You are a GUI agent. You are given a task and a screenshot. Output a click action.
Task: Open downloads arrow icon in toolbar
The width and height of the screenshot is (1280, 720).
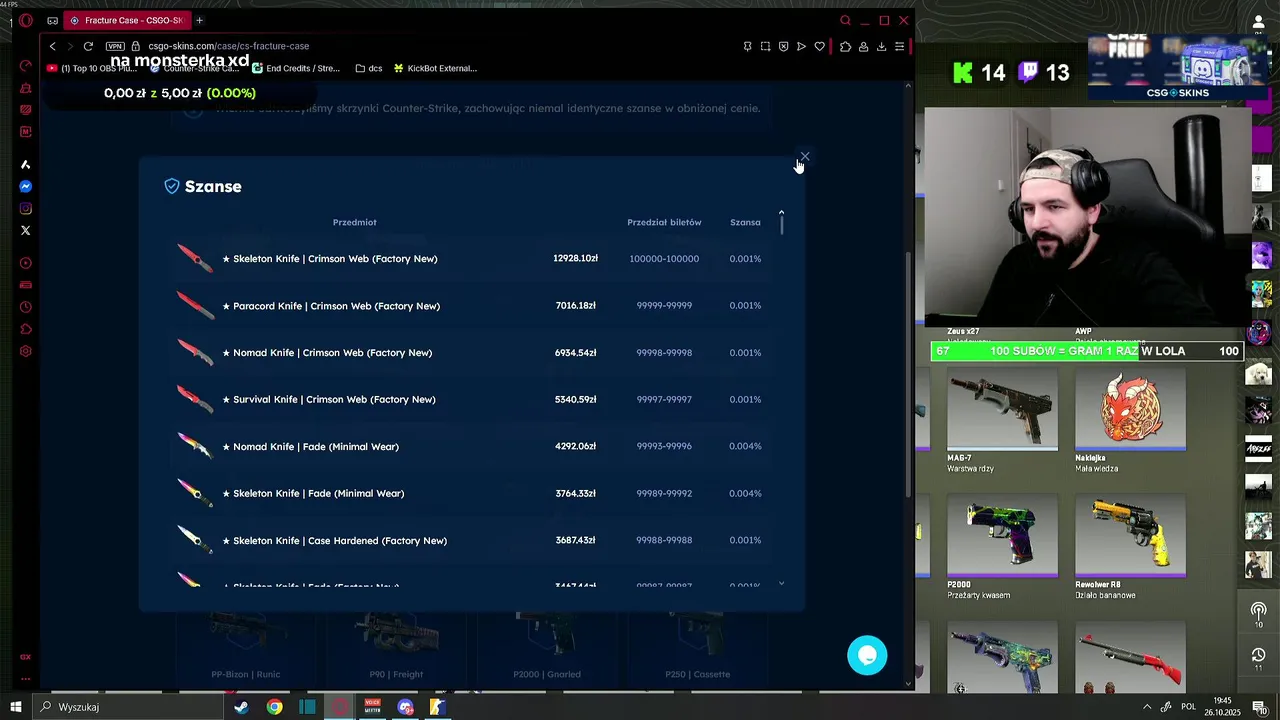(x=881, y=46)
